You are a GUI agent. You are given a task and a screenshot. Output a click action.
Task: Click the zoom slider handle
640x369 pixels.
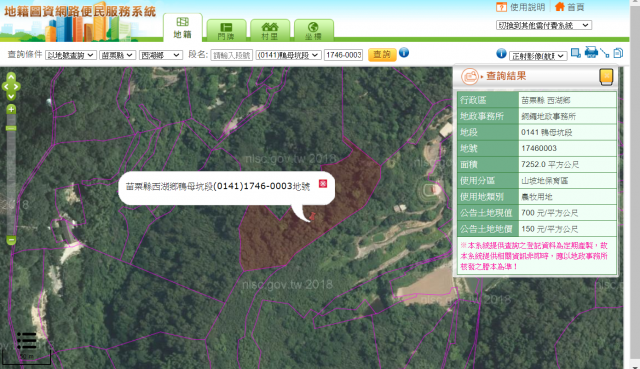(11, 128)
